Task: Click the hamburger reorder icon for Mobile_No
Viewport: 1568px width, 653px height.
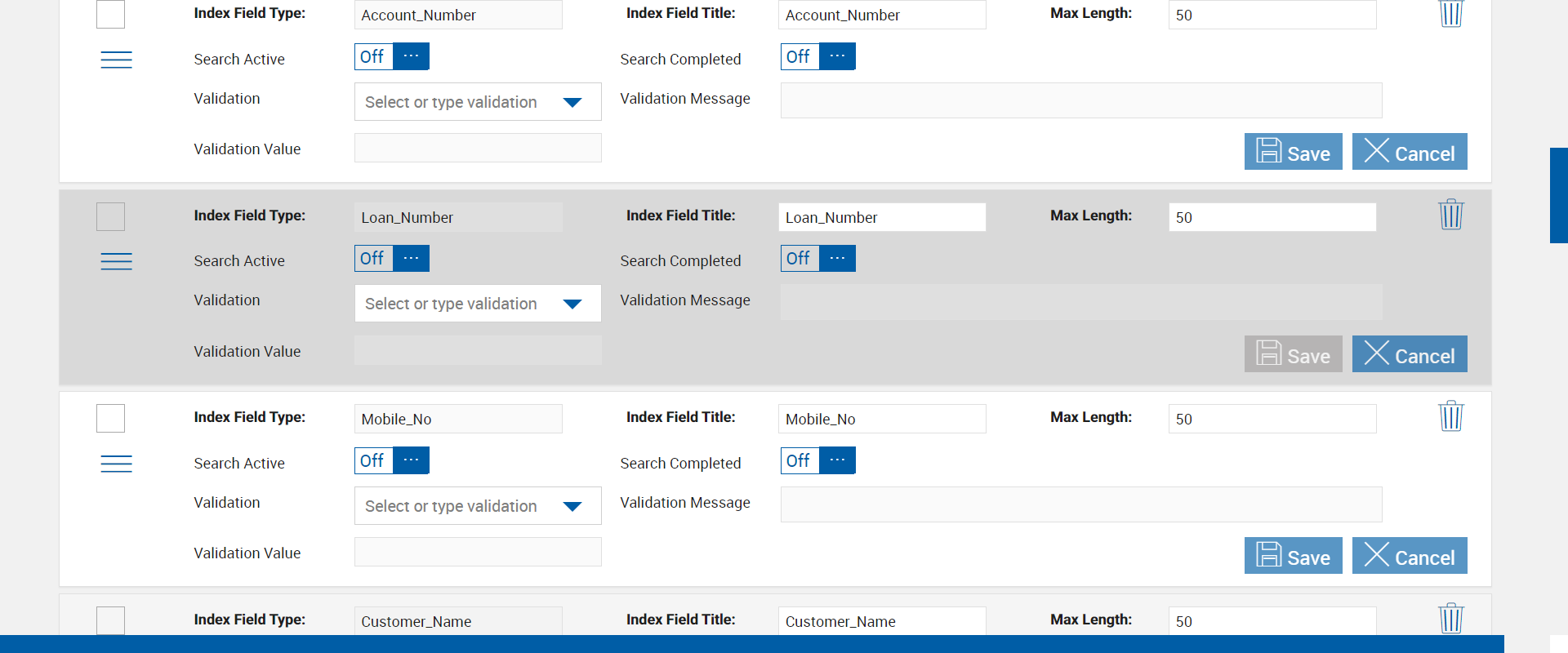Action: [x=116, y=464]
